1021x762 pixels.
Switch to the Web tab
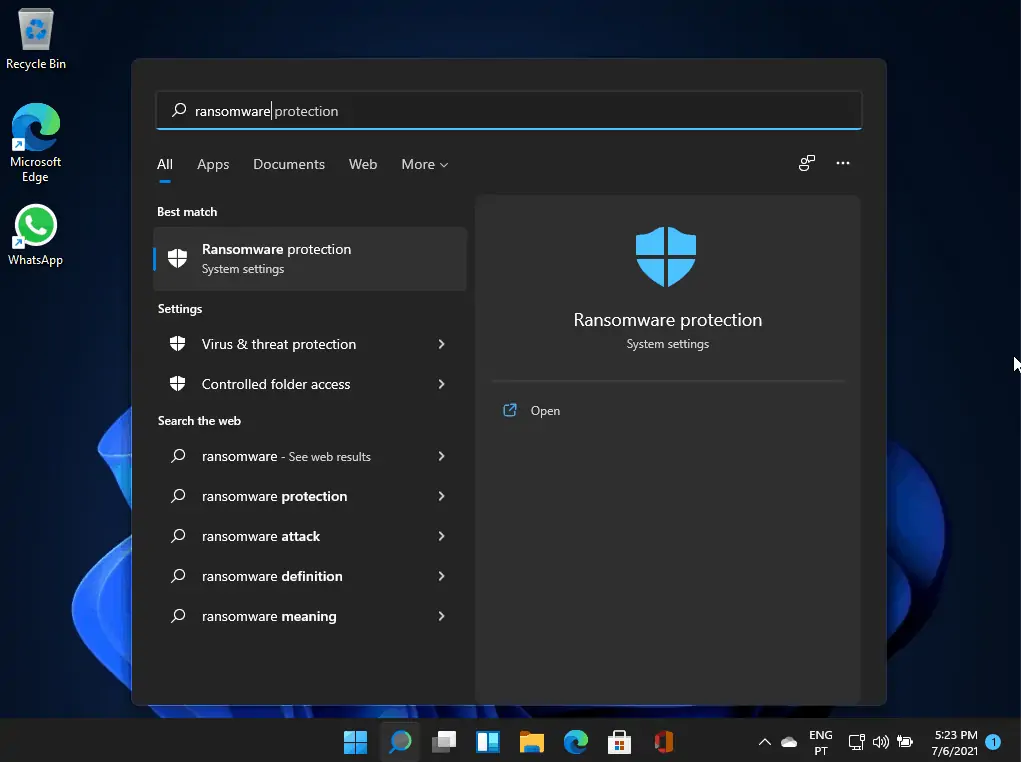(363, 164)
